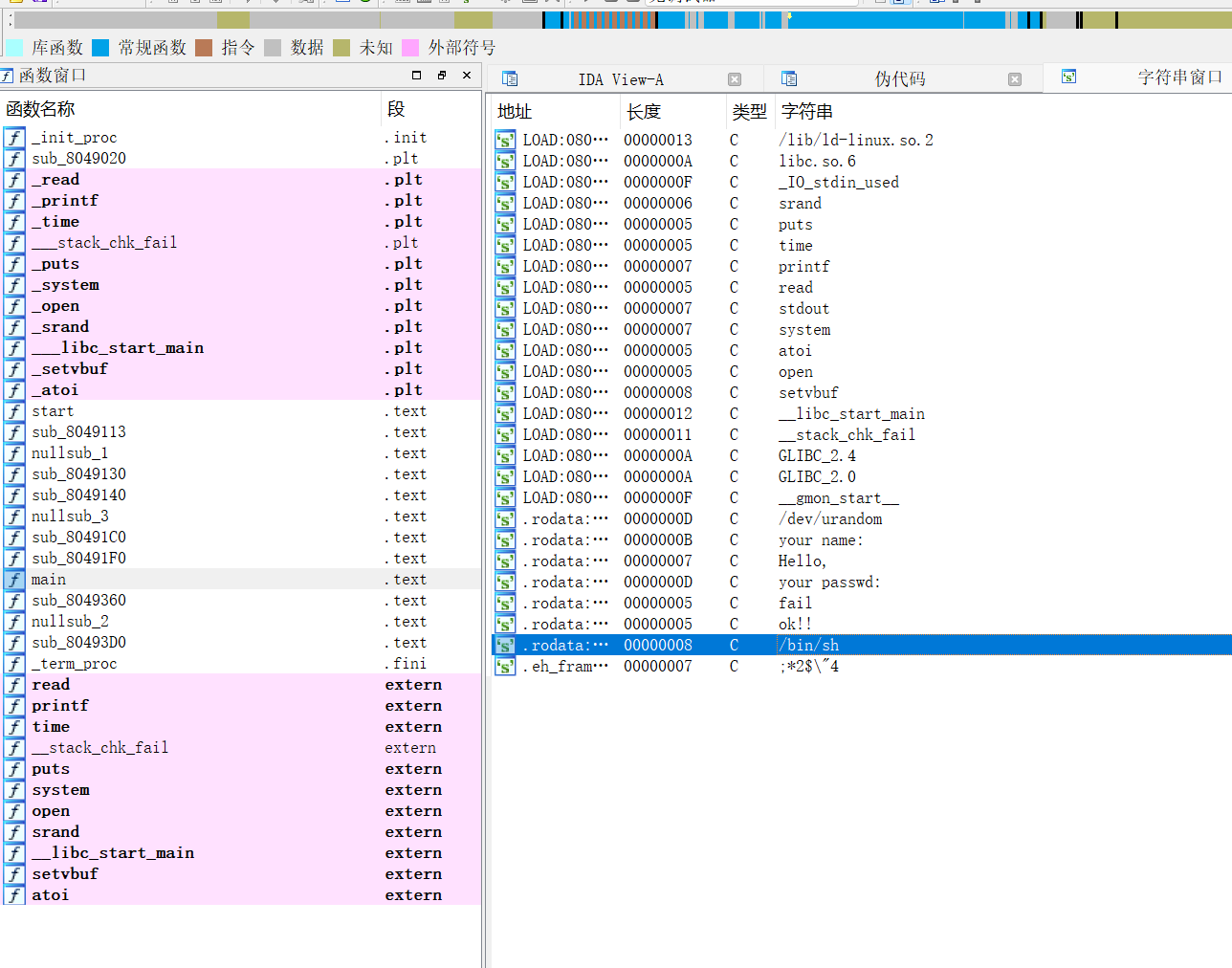Maximize the 函数窗口 panel
Image resolution: width=1232 pixels, height=968 pixels.
pos(416,75)
